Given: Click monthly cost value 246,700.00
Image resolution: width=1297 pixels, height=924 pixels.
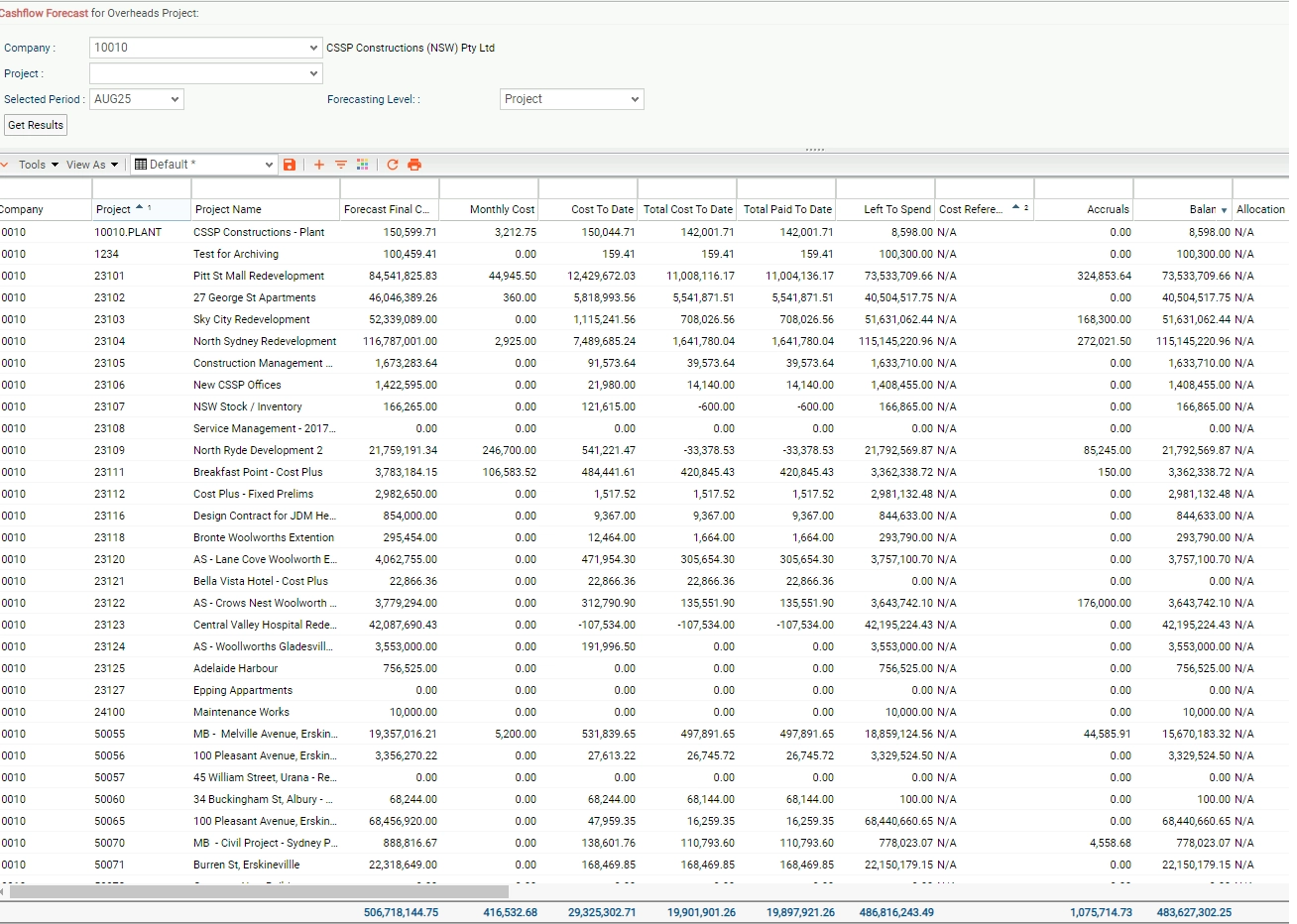Looking at the screenshot, I should pos(510,450).
